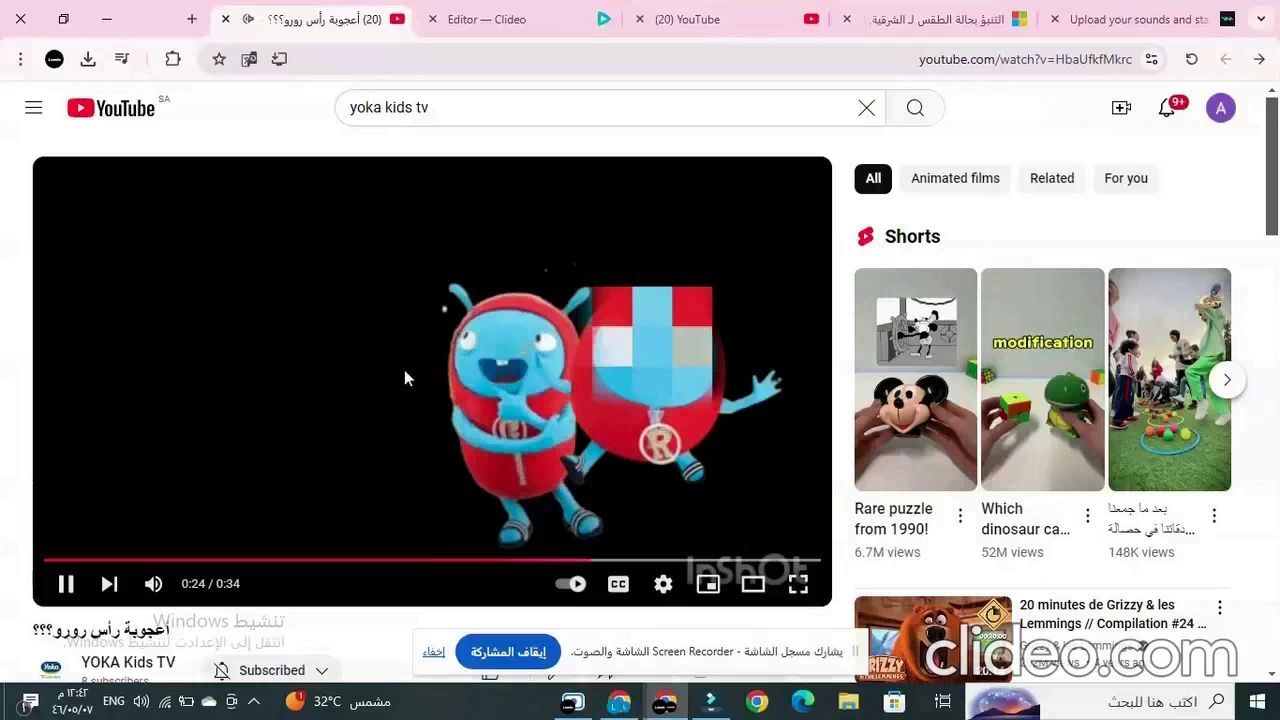
Task: Pause the playing video
Action: 66,584
